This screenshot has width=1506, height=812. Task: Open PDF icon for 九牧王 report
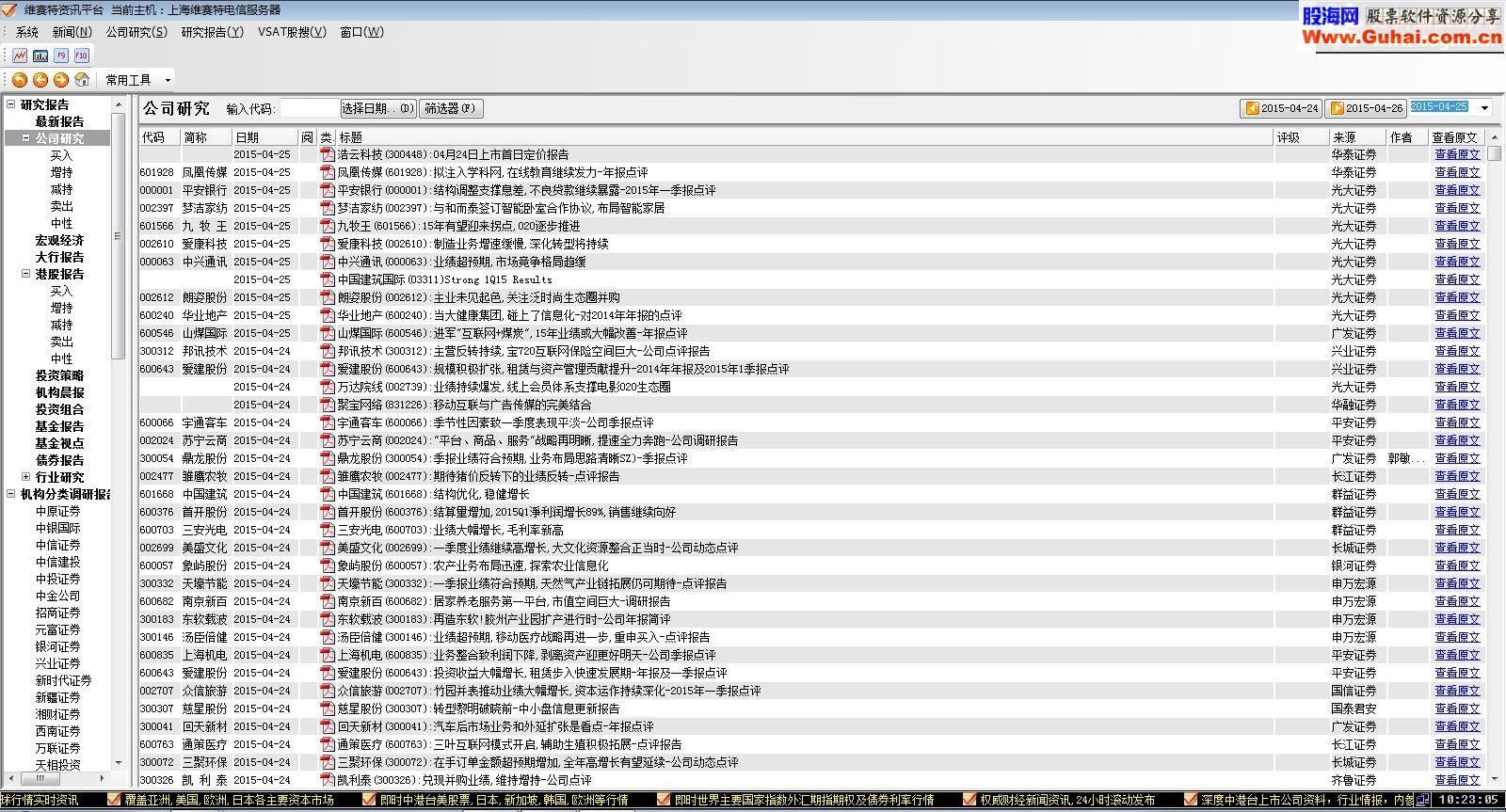328,226
